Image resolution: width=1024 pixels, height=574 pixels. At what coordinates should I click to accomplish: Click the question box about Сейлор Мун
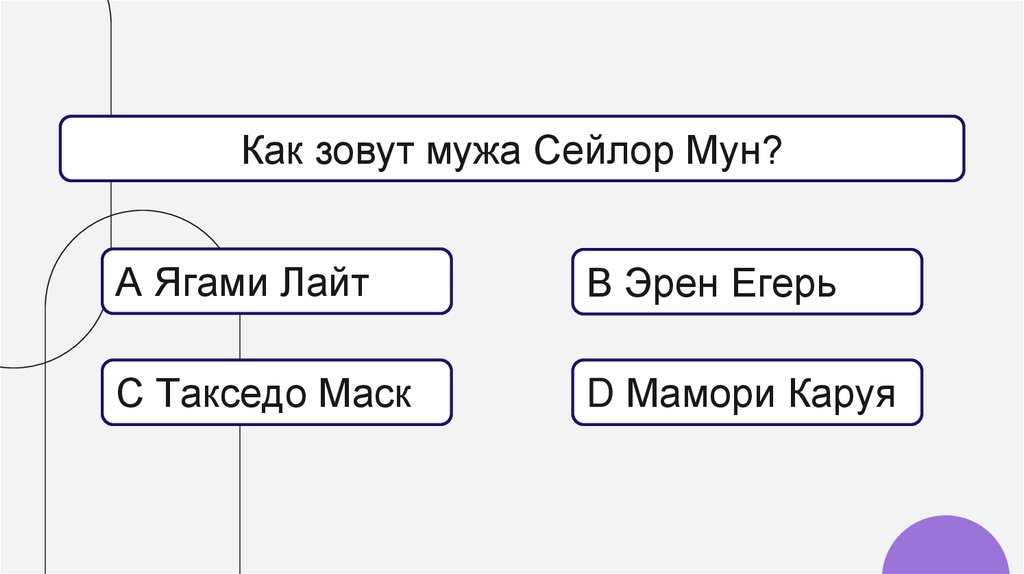[x=511, y=149]
